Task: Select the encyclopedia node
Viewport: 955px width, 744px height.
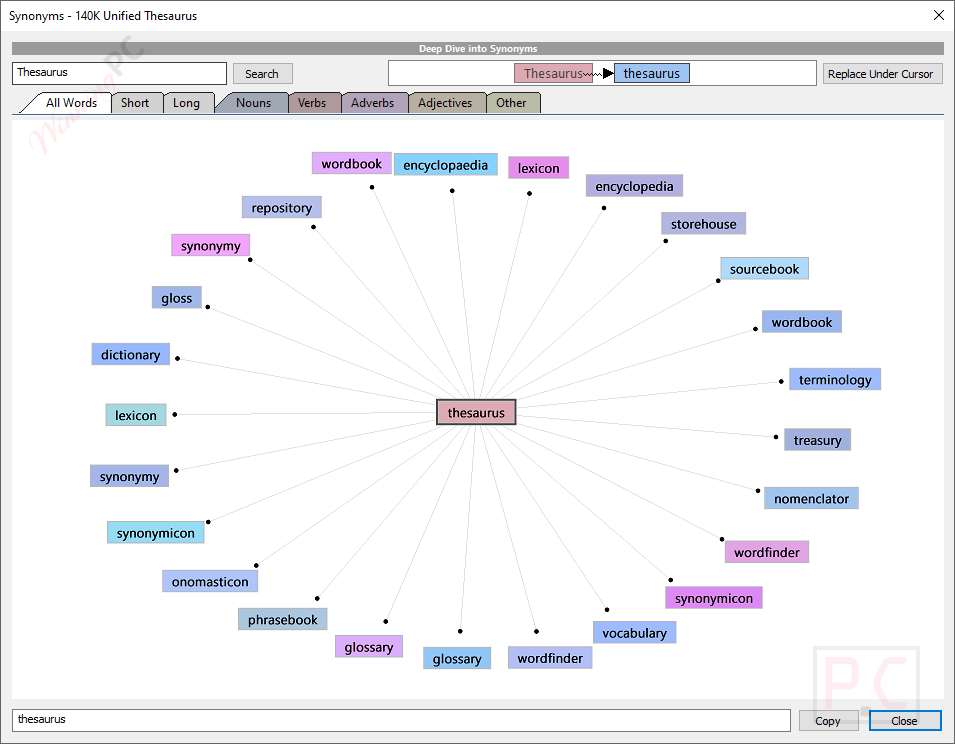Action: coord(635,186)
